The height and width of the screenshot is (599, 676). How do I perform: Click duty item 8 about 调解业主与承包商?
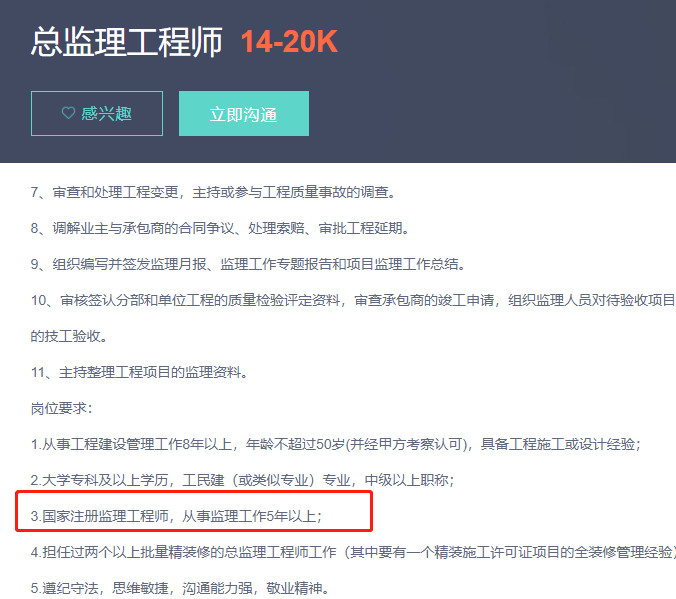[x=220, y=228]
